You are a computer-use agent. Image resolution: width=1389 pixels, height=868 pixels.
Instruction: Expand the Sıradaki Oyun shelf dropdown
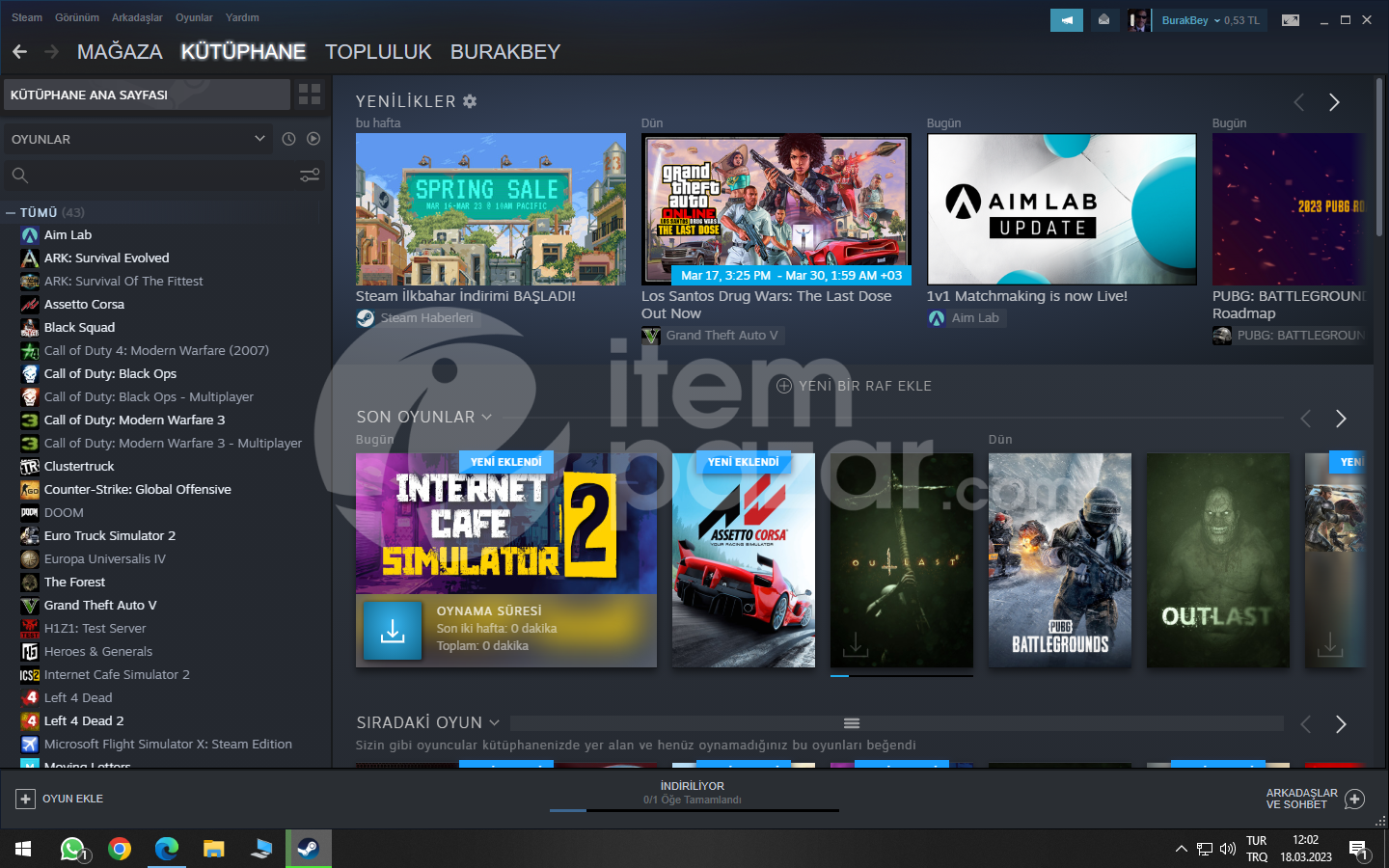tap(494, 722)
